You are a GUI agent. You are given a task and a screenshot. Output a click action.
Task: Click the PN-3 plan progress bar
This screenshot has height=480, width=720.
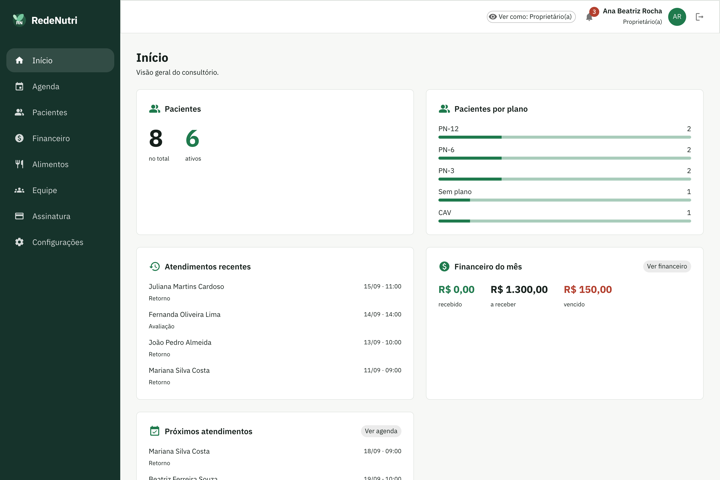(564, 179)
